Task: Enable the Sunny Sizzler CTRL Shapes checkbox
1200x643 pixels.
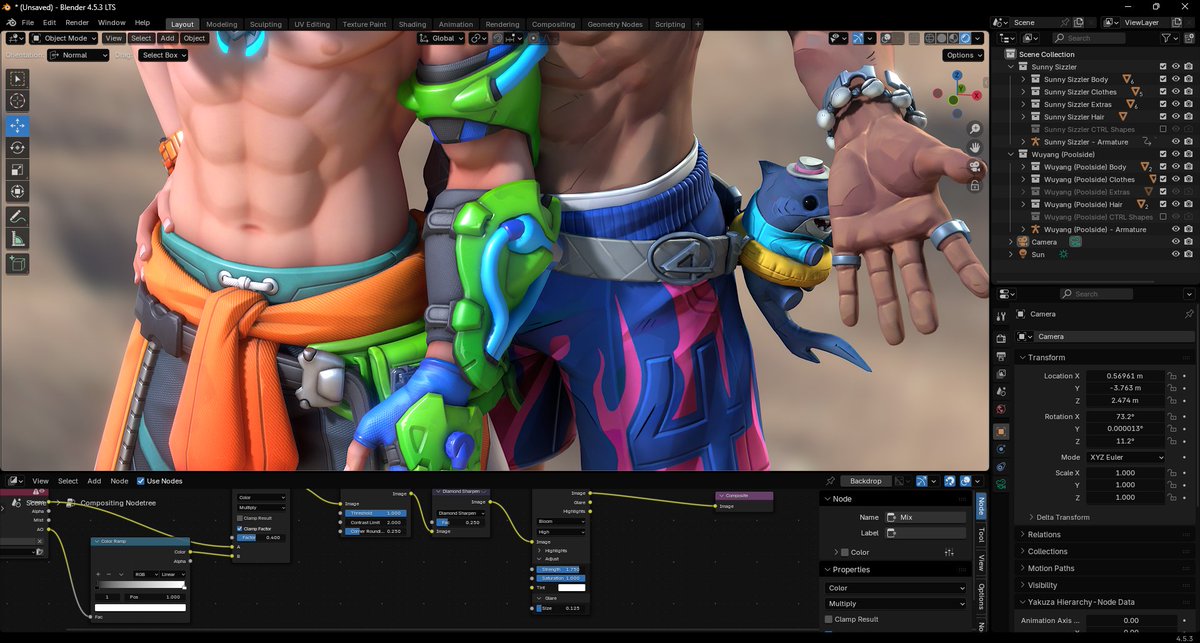Action: [1163, 129]
